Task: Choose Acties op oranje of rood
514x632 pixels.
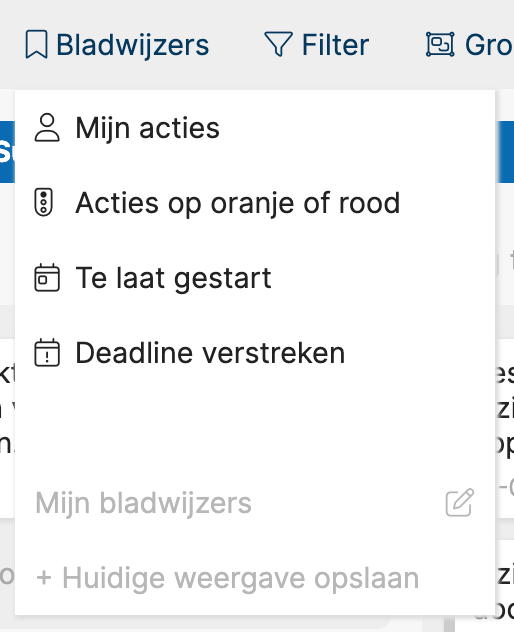Action: 237,203
